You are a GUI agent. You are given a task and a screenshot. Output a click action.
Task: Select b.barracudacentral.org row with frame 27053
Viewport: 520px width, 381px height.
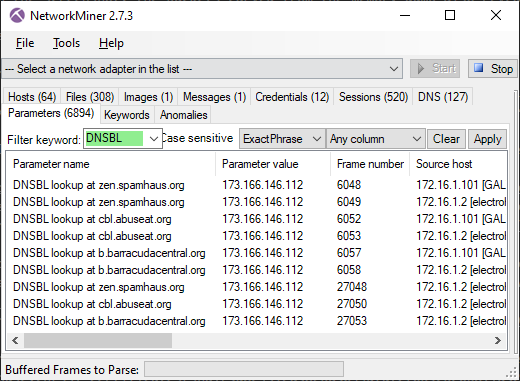pyautogui.click(x=257, y=321)
